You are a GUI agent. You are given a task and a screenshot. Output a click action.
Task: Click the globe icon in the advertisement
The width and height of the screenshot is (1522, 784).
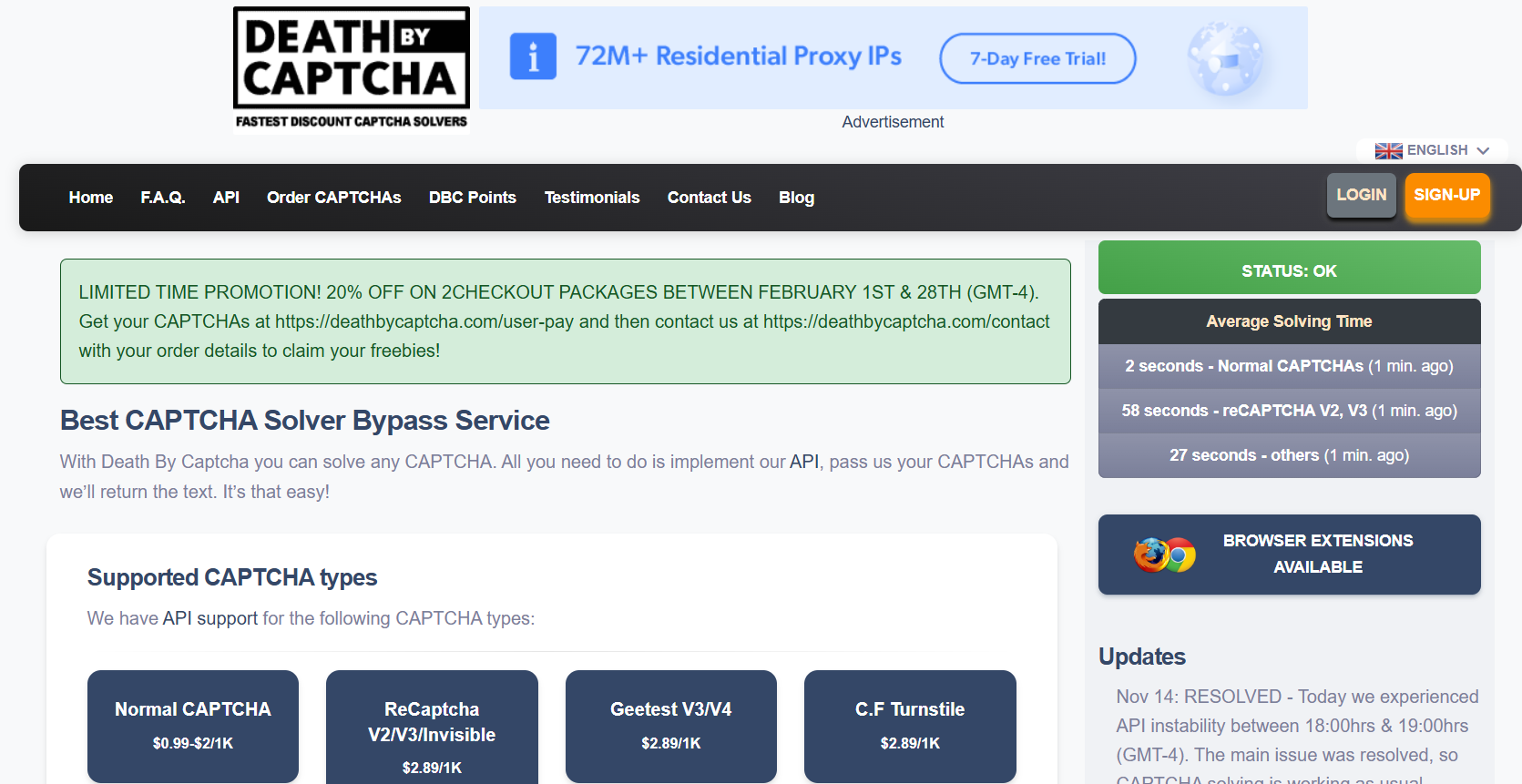1226,58
